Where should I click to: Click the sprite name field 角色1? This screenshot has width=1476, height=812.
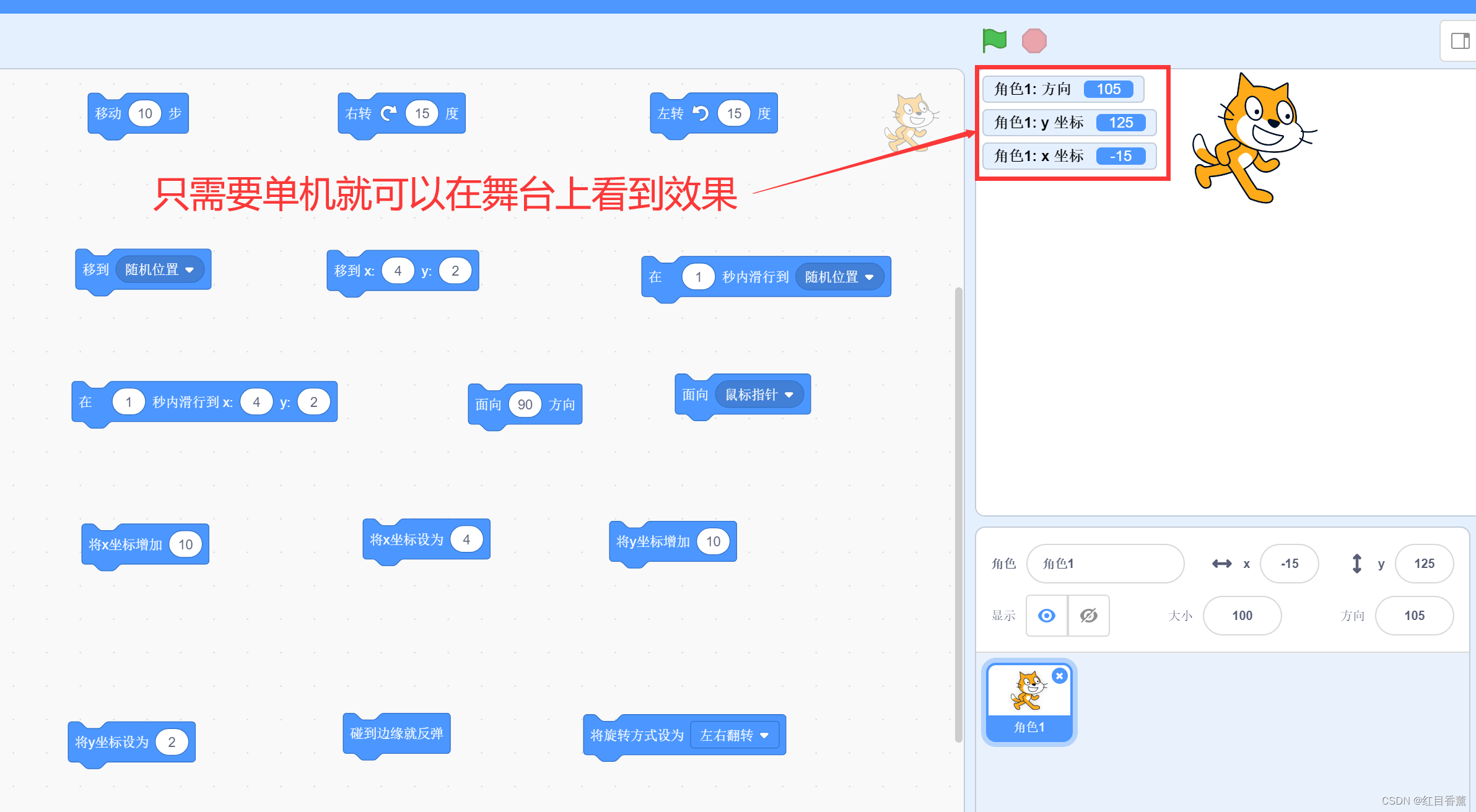click(x=1105, y=564)
